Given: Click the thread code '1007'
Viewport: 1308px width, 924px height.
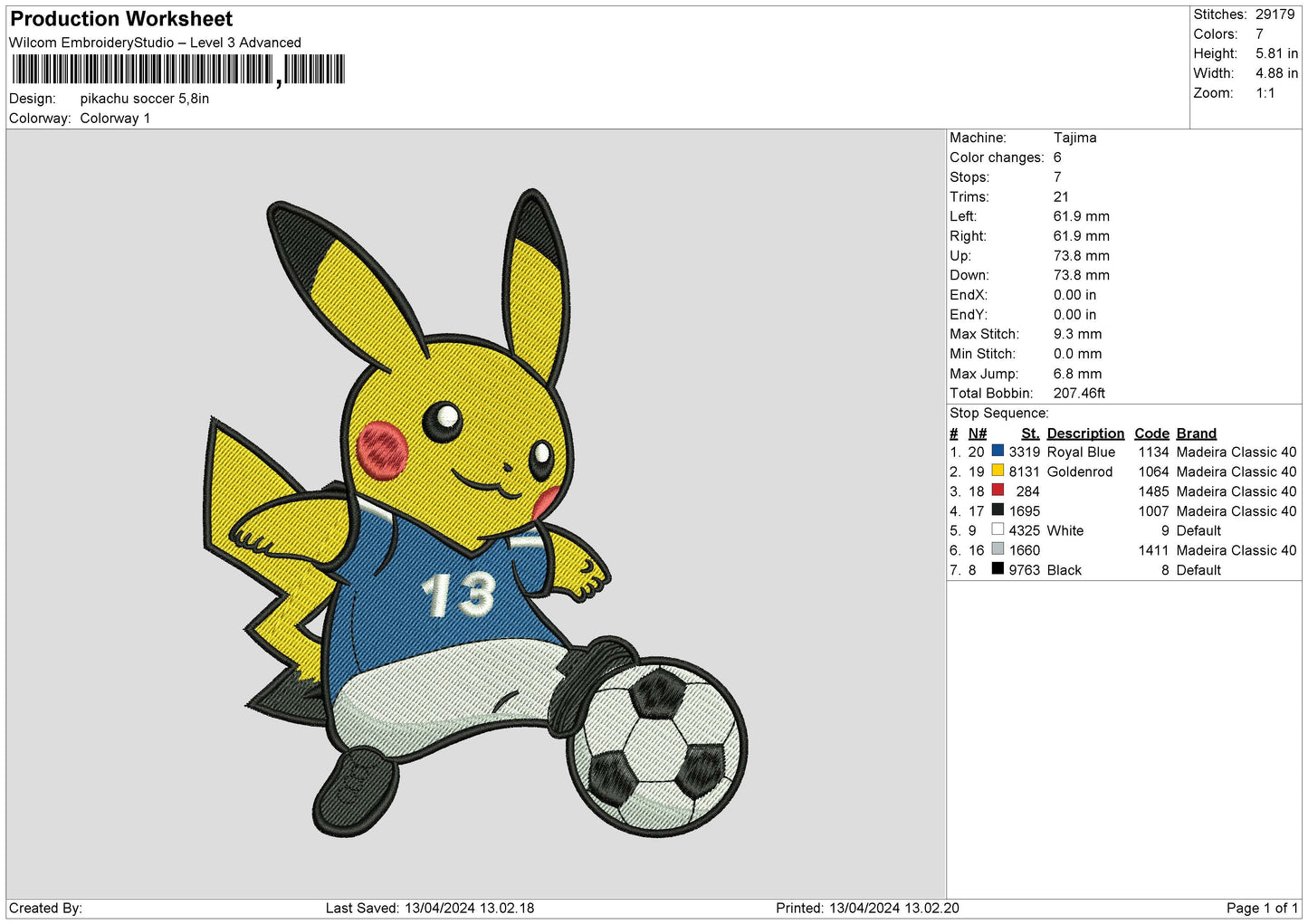Looking at the screenshot, I should [x=1153, y=511].
